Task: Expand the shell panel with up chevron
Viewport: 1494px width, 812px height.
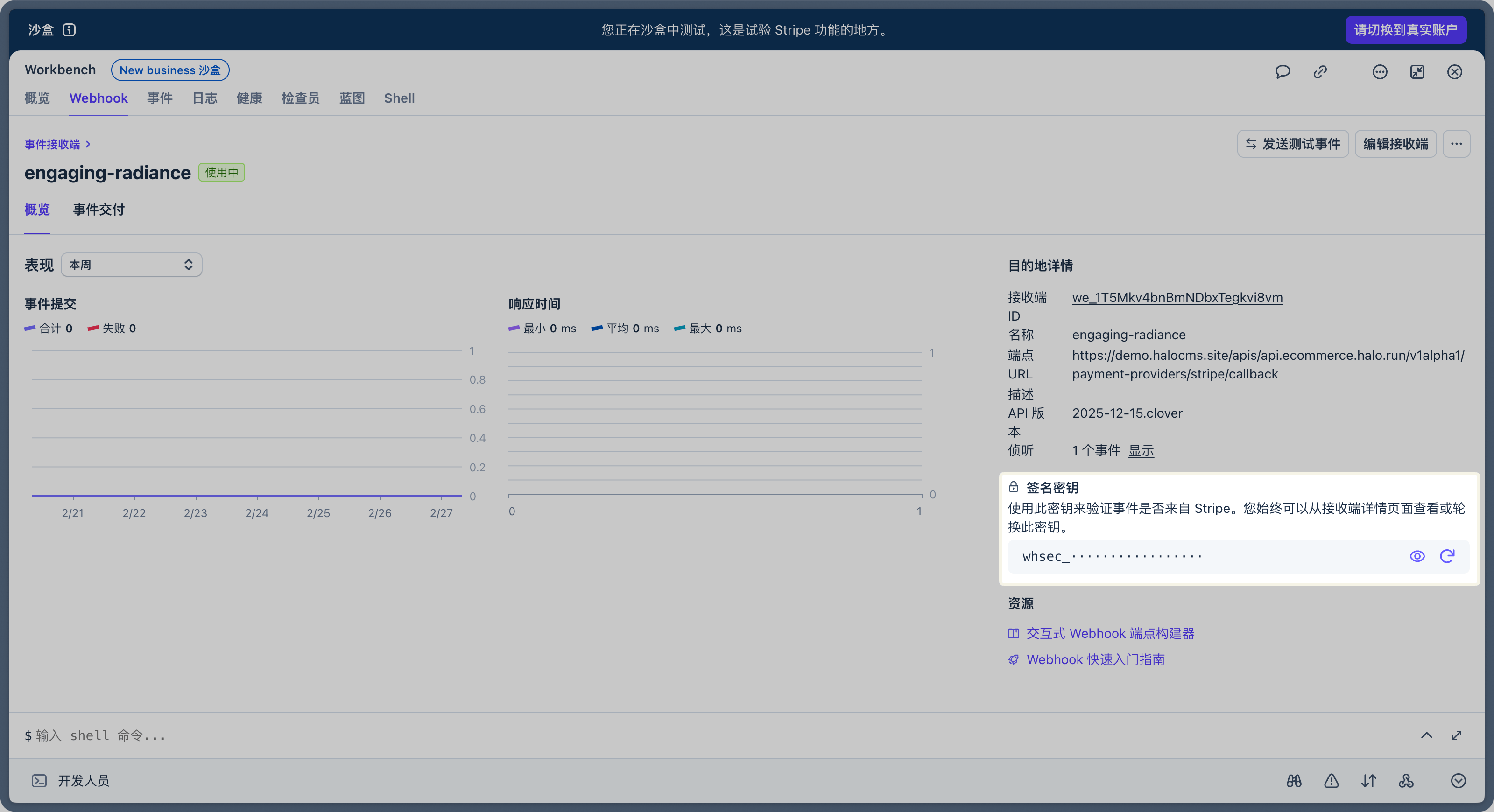Action: click(1426, 735)
